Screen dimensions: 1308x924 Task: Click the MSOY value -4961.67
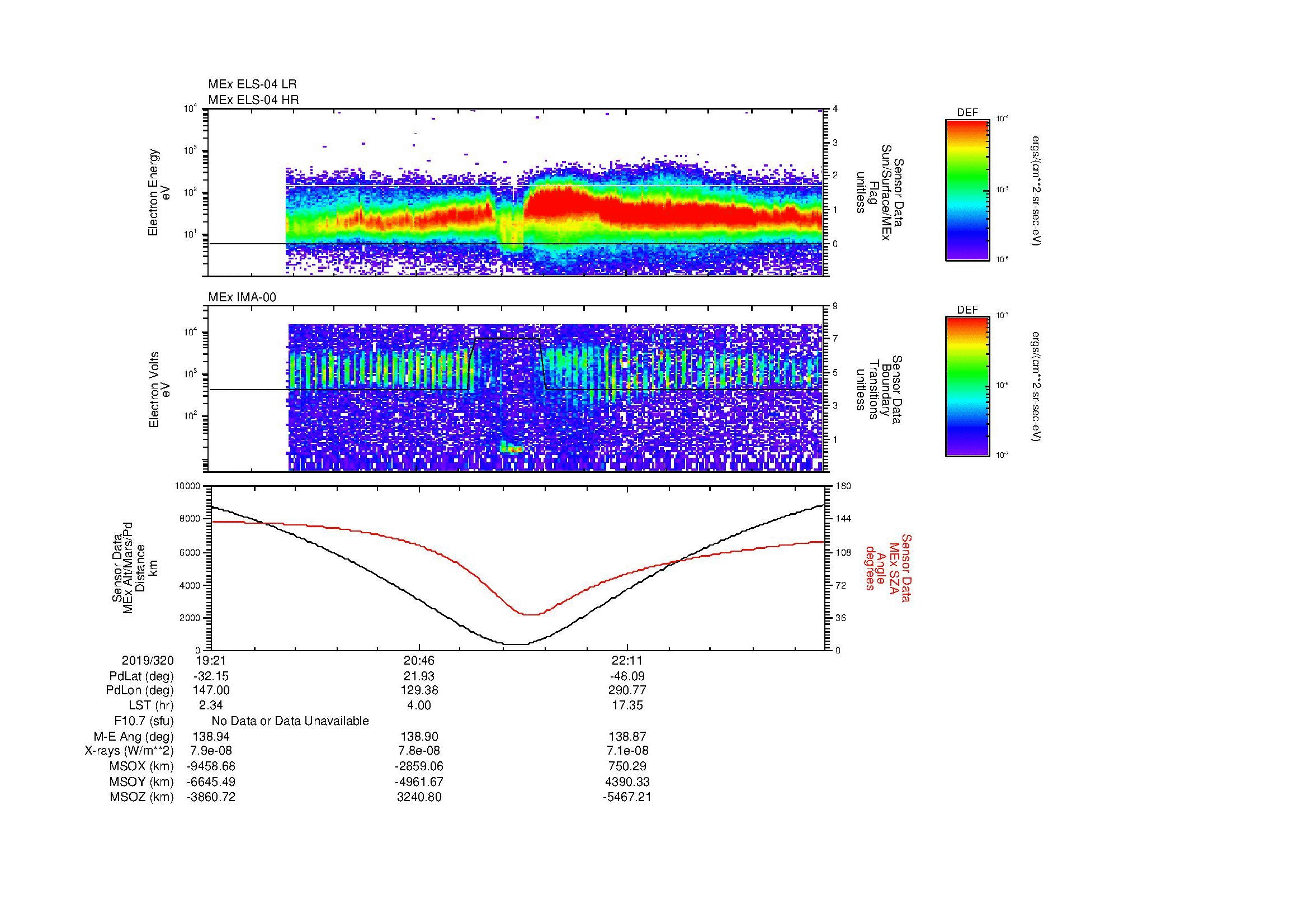click(x=419, y=781)
